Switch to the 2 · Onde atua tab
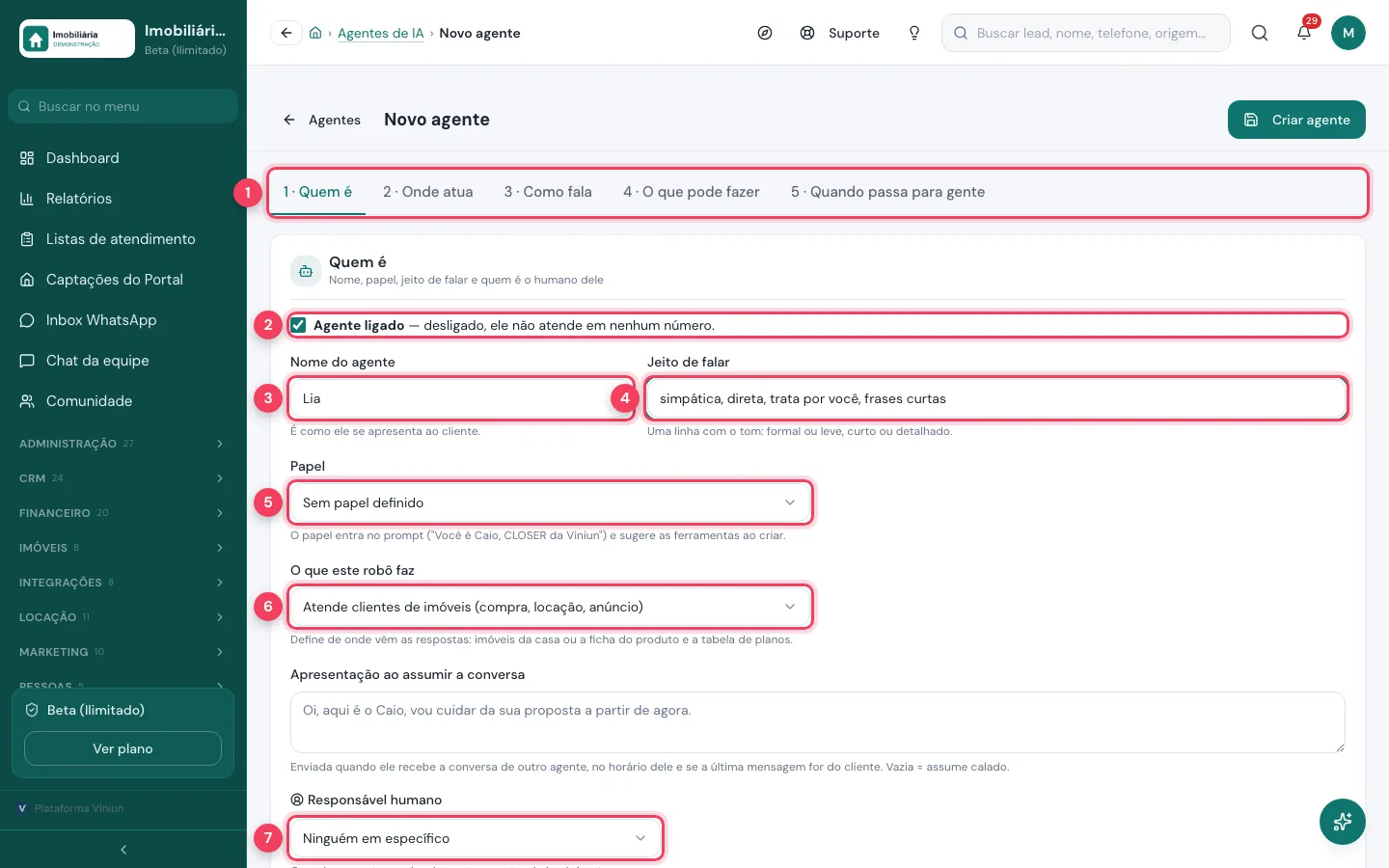 (428, 192)
